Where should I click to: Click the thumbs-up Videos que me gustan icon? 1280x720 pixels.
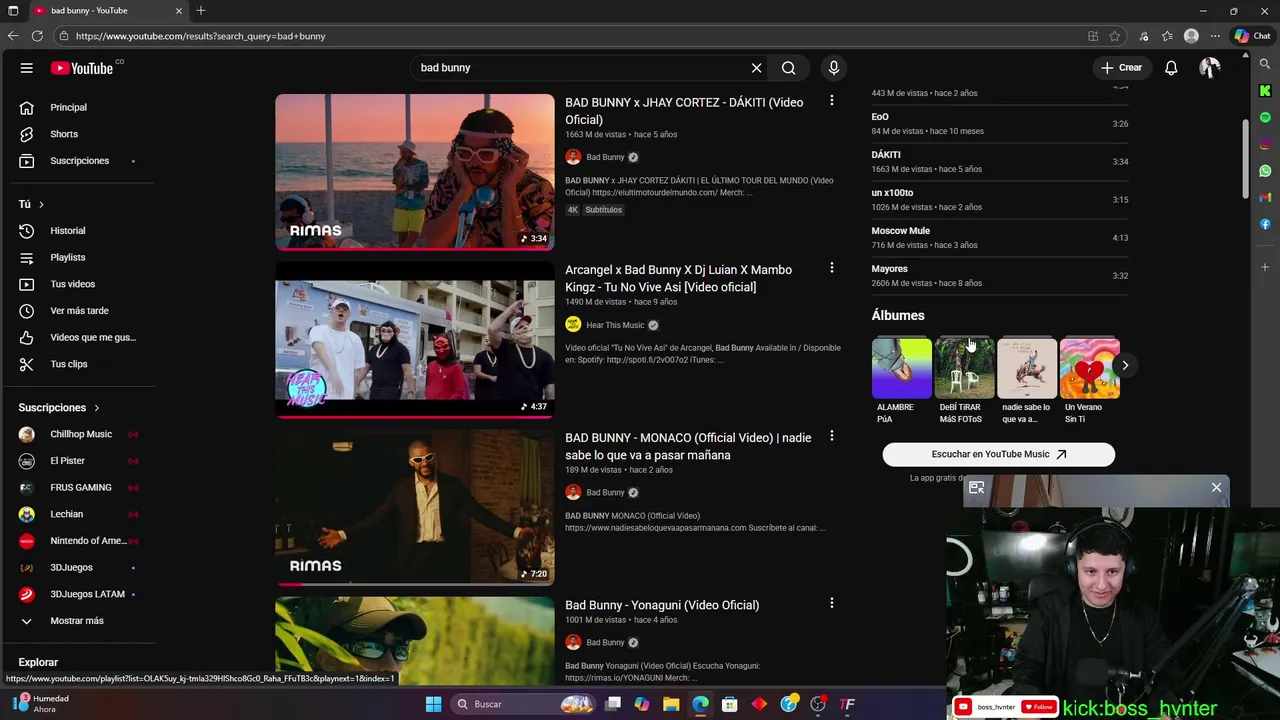[27, 337]
